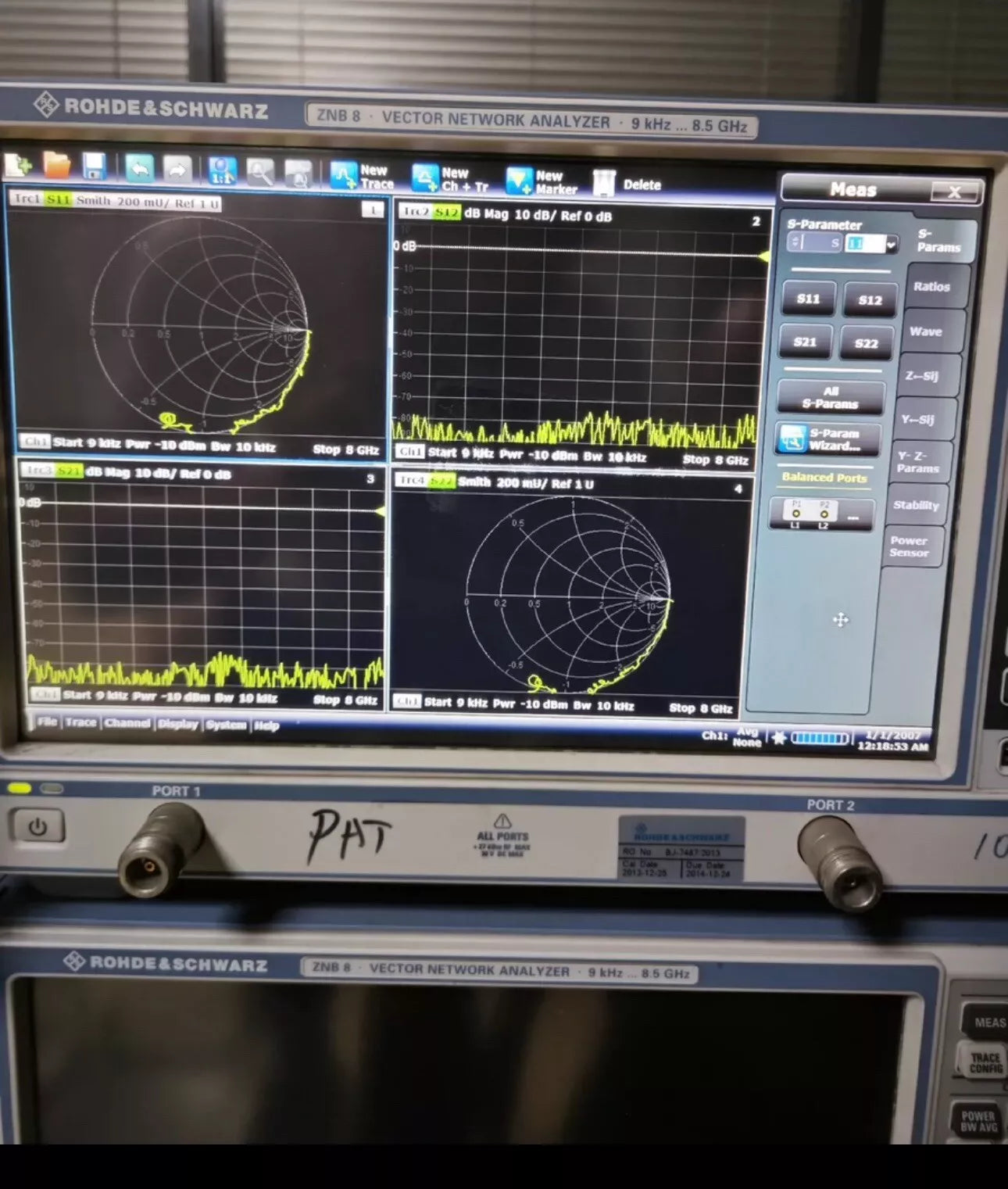Select the S12 measurement button
Image resolution: width=1008 pixels, height=1189 pixels.
tap(870, 300)
